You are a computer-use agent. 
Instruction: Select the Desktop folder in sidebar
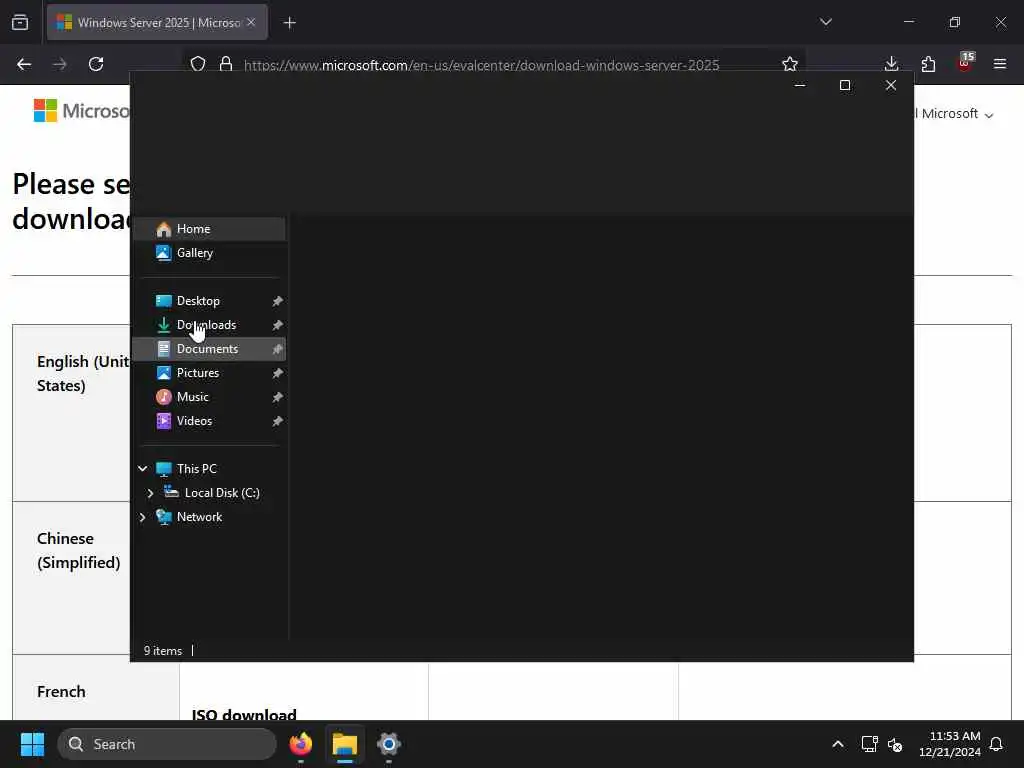[x=209, y=300]
